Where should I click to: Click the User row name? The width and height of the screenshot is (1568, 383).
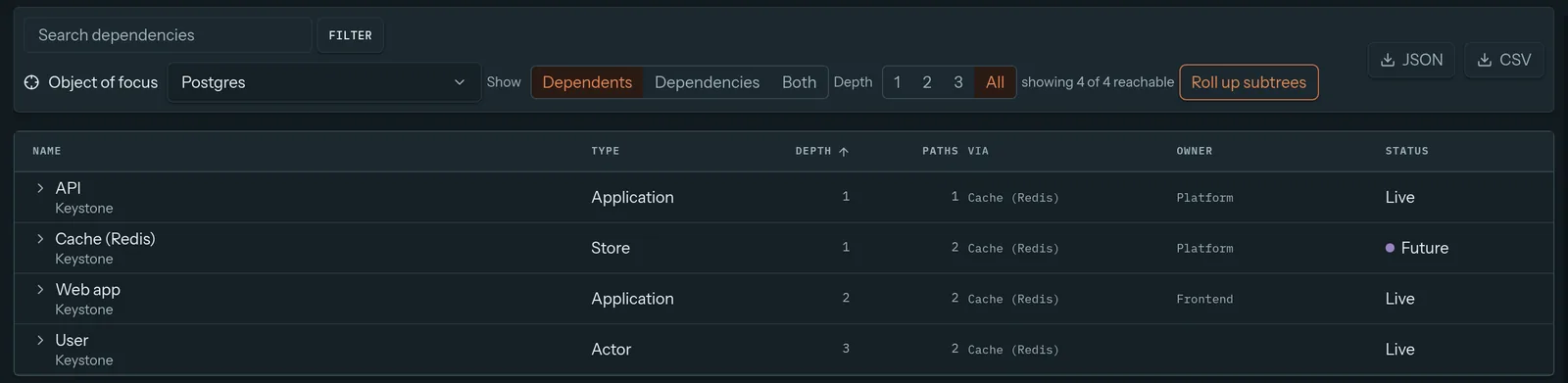point(72,340)
